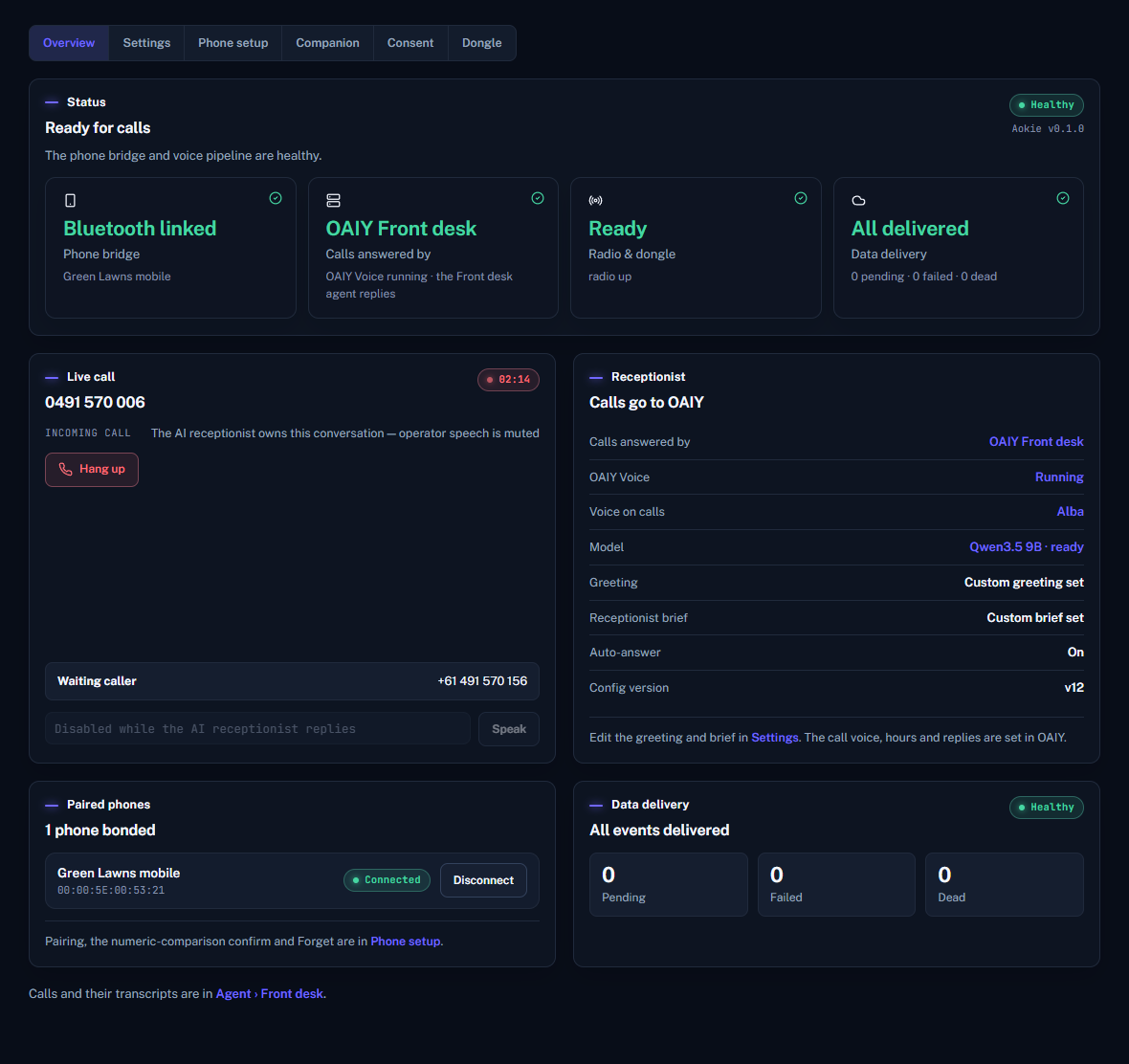
Task: Click the Healthy badge in Status panel
Action: click(x=1046, y=105)
